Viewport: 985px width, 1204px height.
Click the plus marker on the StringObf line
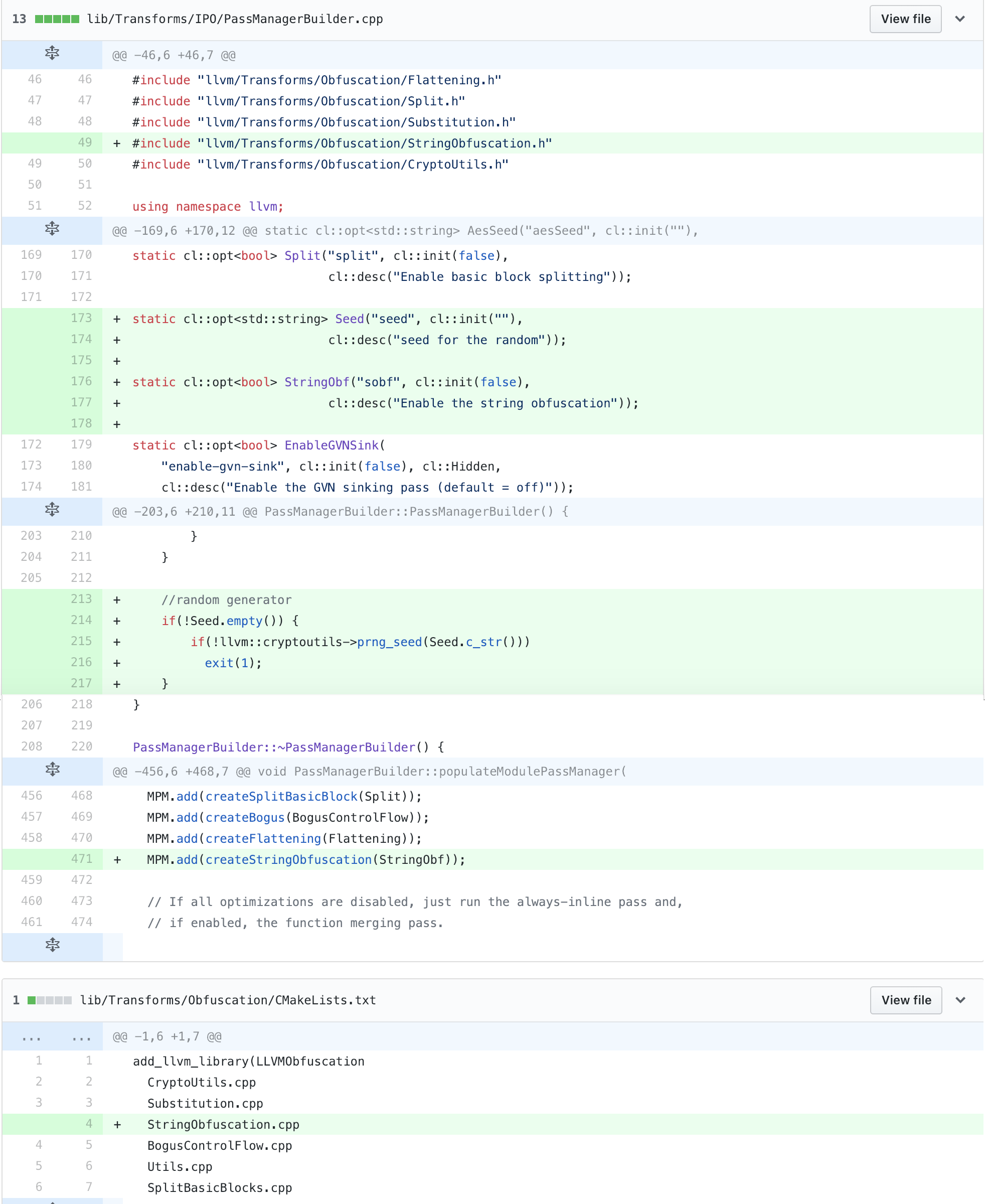click(117, 383)
